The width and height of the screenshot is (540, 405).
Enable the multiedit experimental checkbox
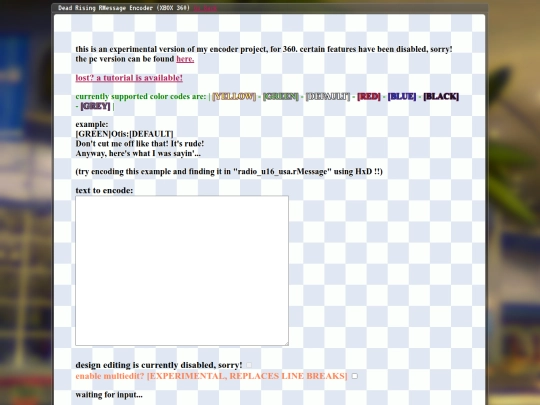coord(354,376)
